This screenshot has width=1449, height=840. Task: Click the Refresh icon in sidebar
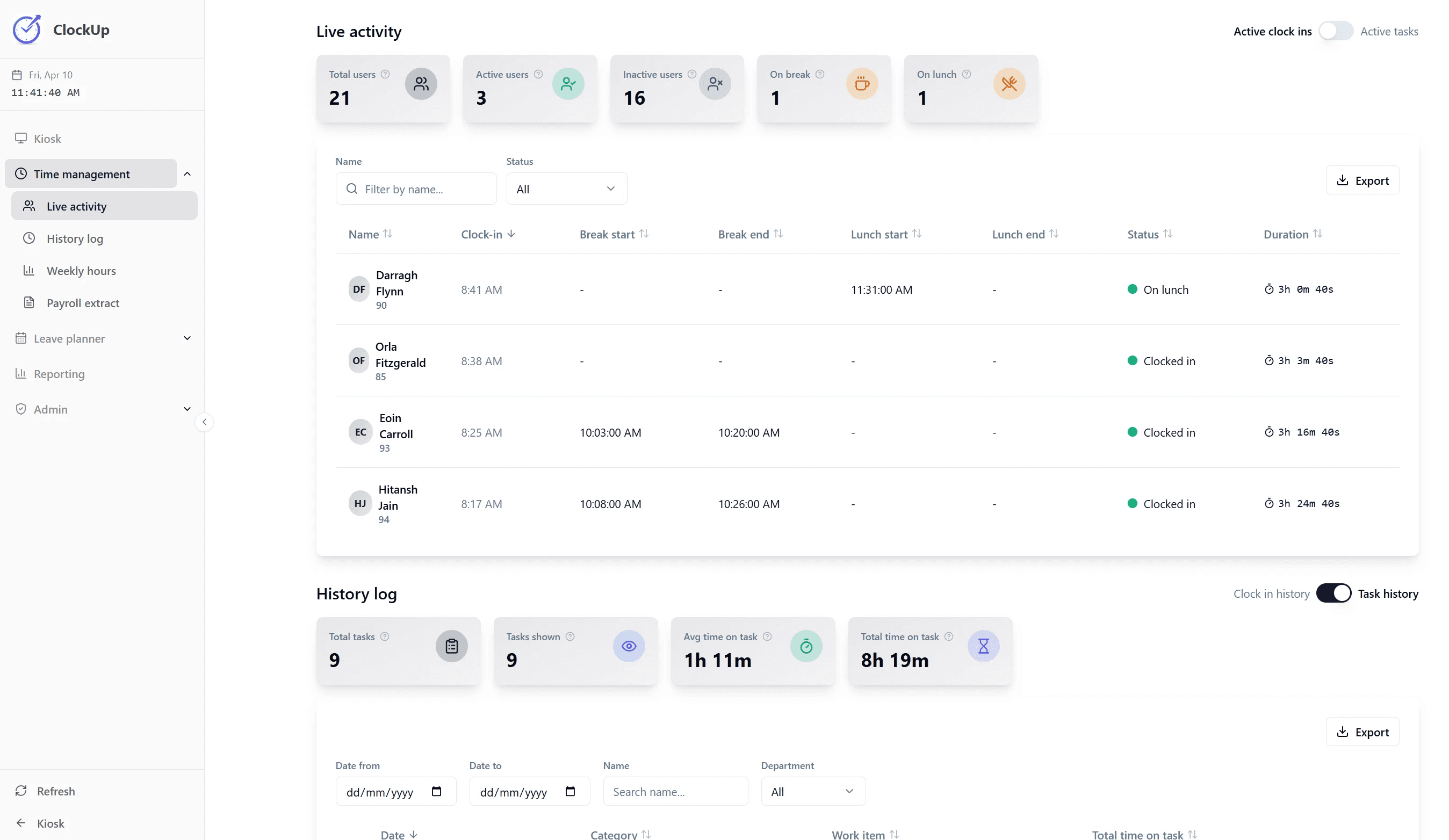click(21, 791)
